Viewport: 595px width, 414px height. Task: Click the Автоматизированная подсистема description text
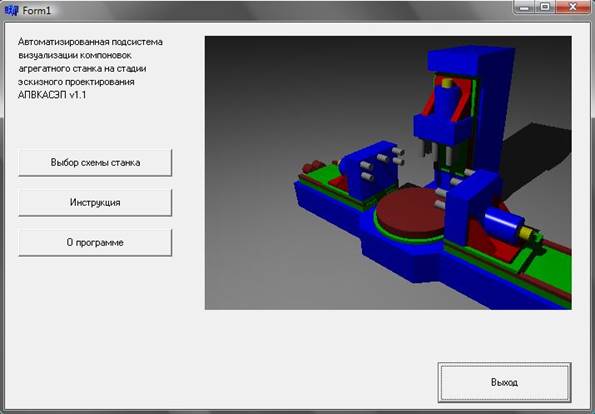(90, 62)
